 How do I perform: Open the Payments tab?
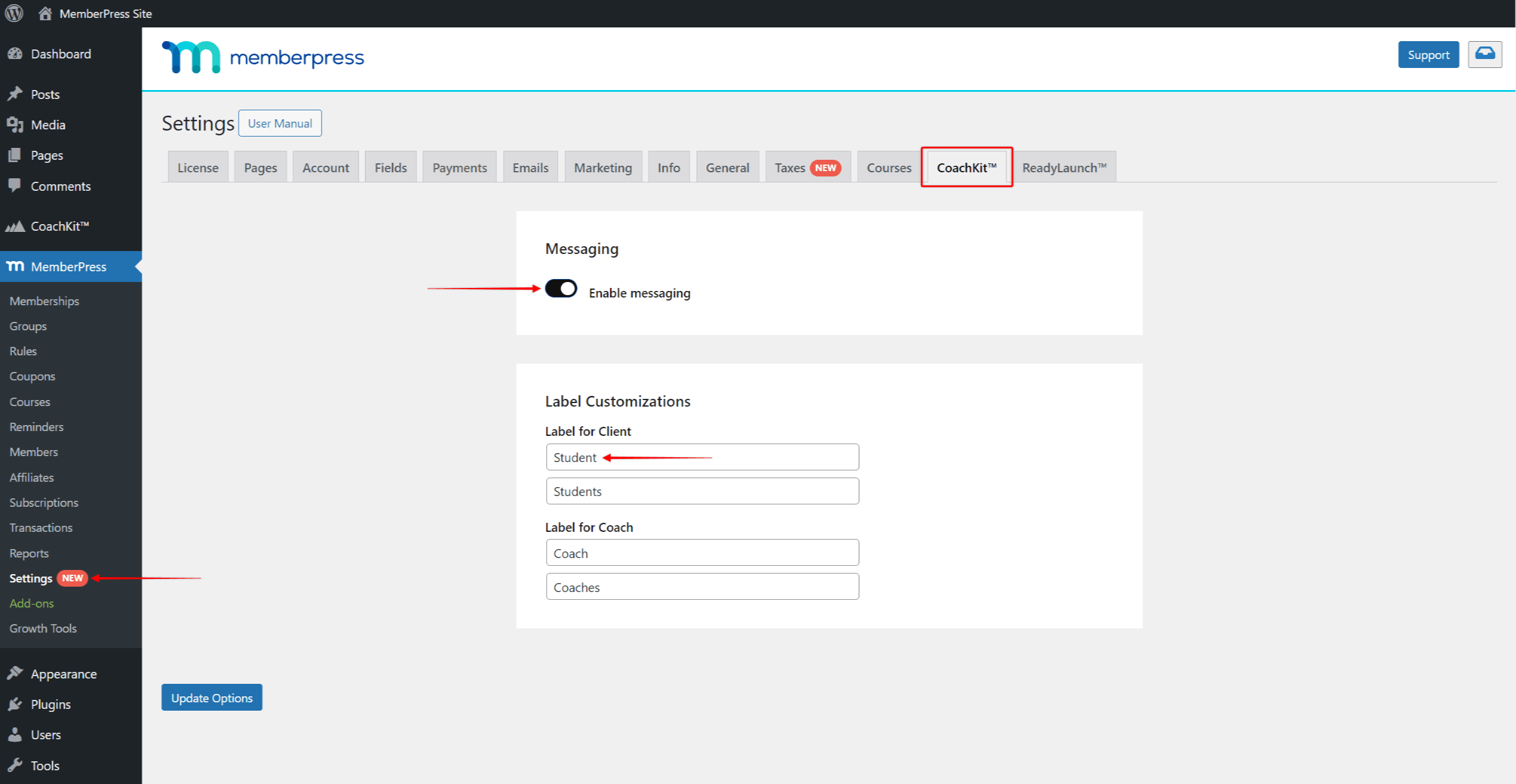460,168
